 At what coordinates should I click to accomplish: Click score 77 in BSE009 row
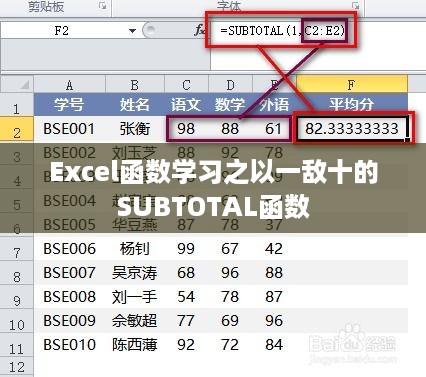pyautogui.click(x=186, y=321)
